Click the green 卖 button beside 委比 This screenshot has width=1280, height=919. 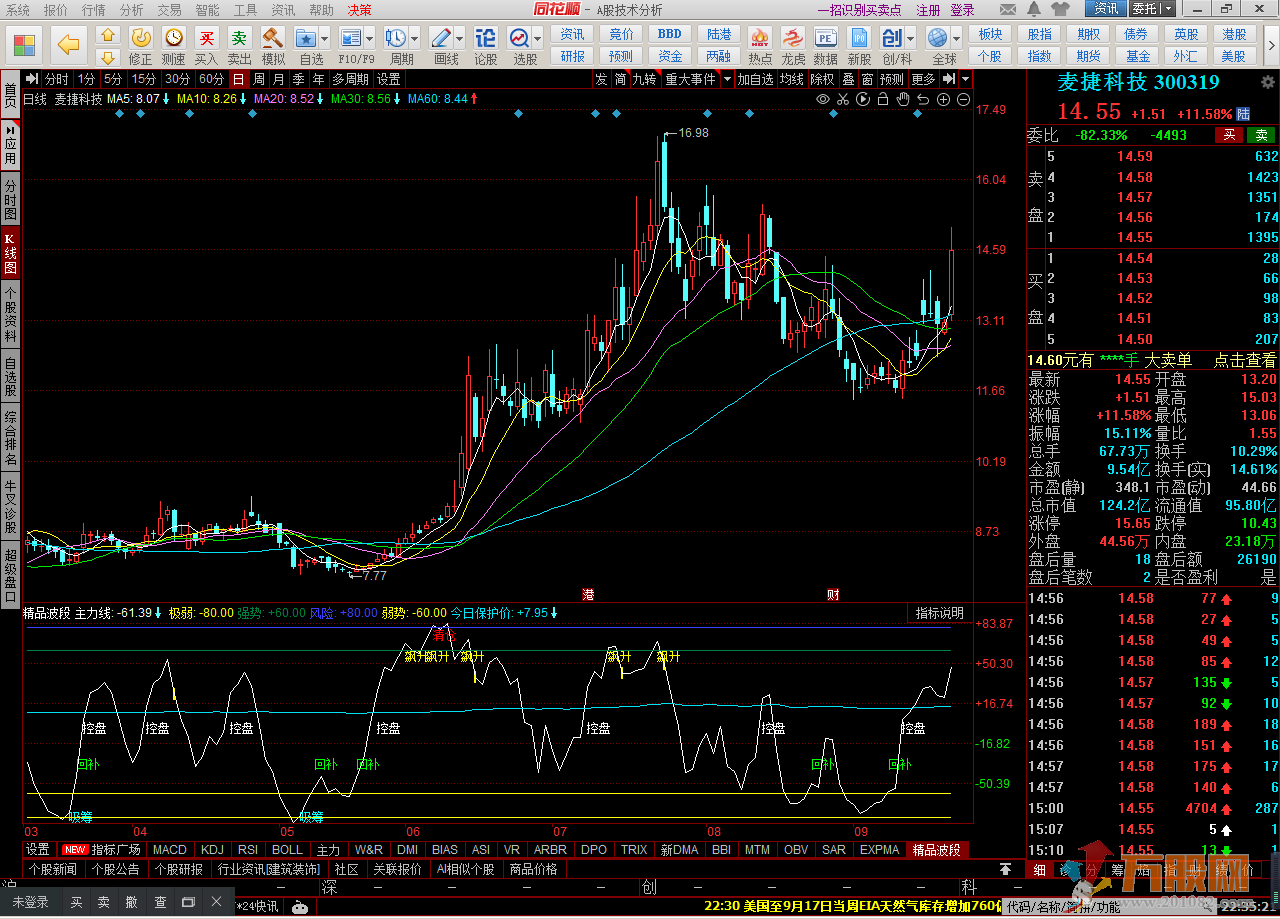pos(1261,135)
